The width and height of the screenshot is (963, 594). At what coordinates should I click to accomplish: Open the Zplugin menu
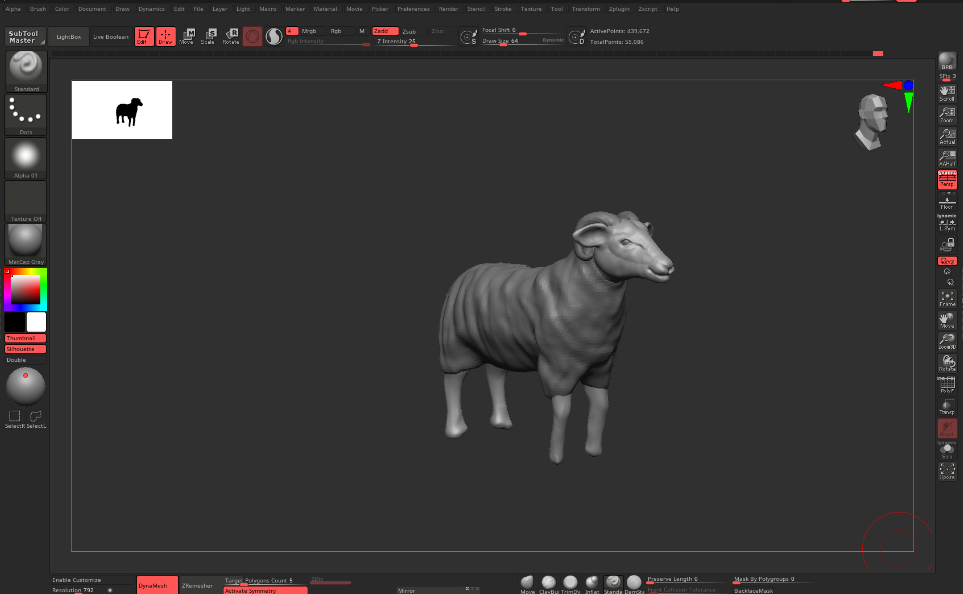[619, 8]
